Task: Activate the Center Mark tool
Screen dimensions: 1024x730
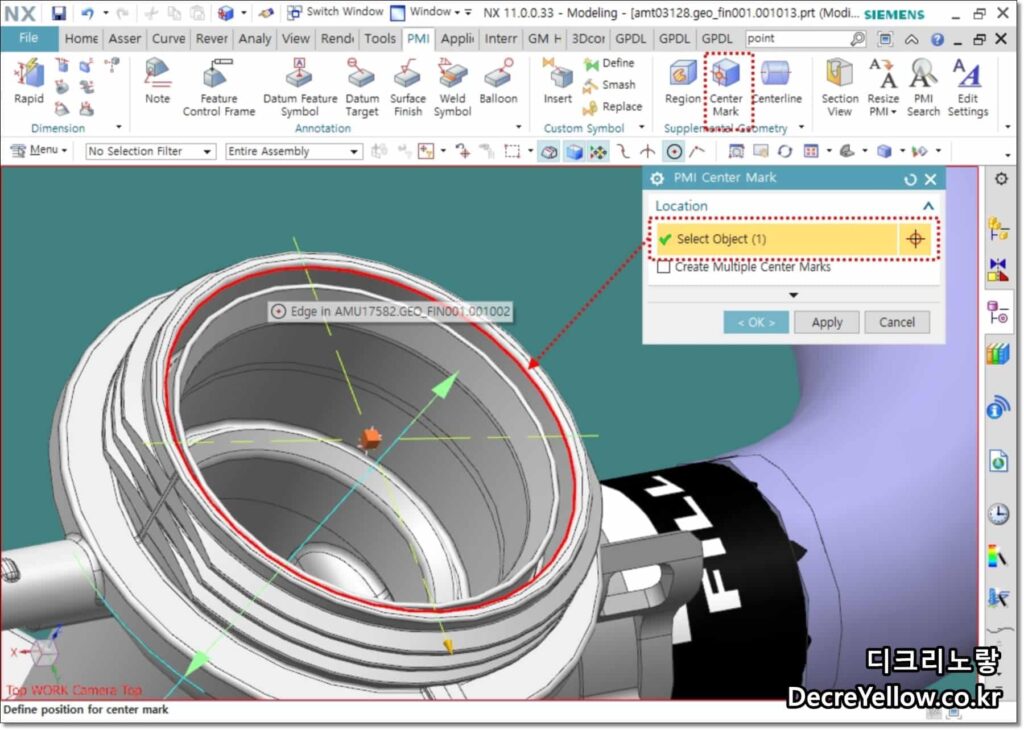Action: (x=726, y=88)
